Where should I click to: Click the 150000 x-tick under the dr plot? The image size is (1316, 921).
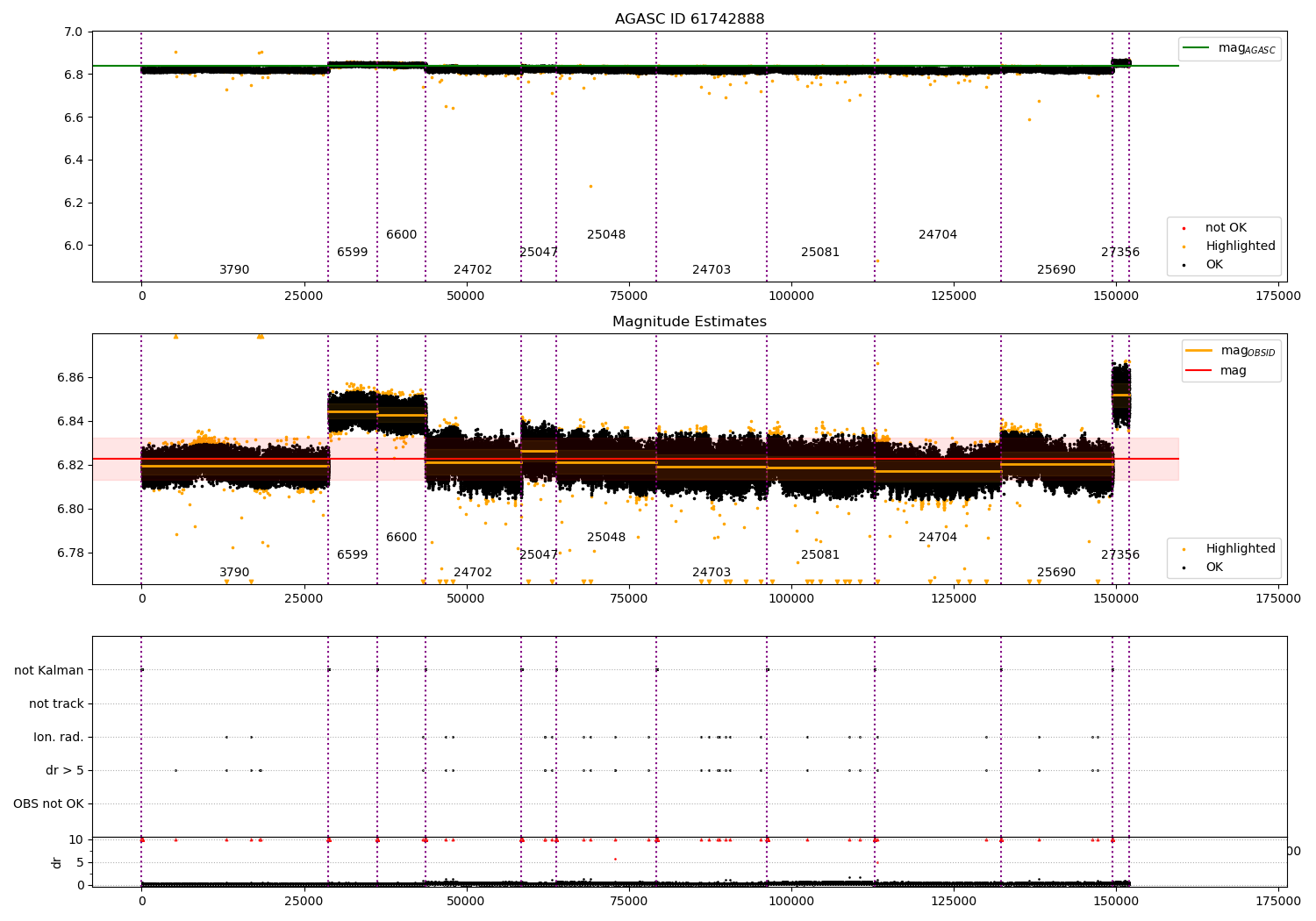pos(1116,902)
